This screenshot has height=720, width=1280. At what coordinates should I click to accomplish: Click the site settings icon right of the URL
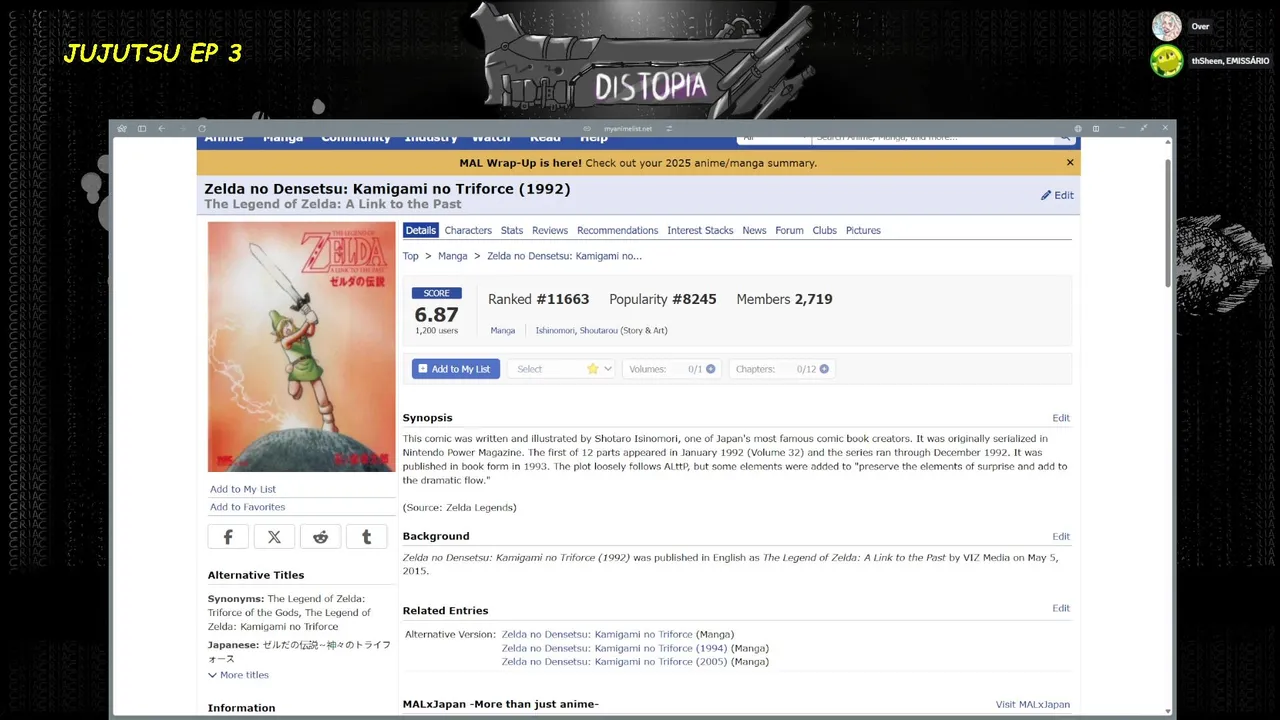coord(669,128)
